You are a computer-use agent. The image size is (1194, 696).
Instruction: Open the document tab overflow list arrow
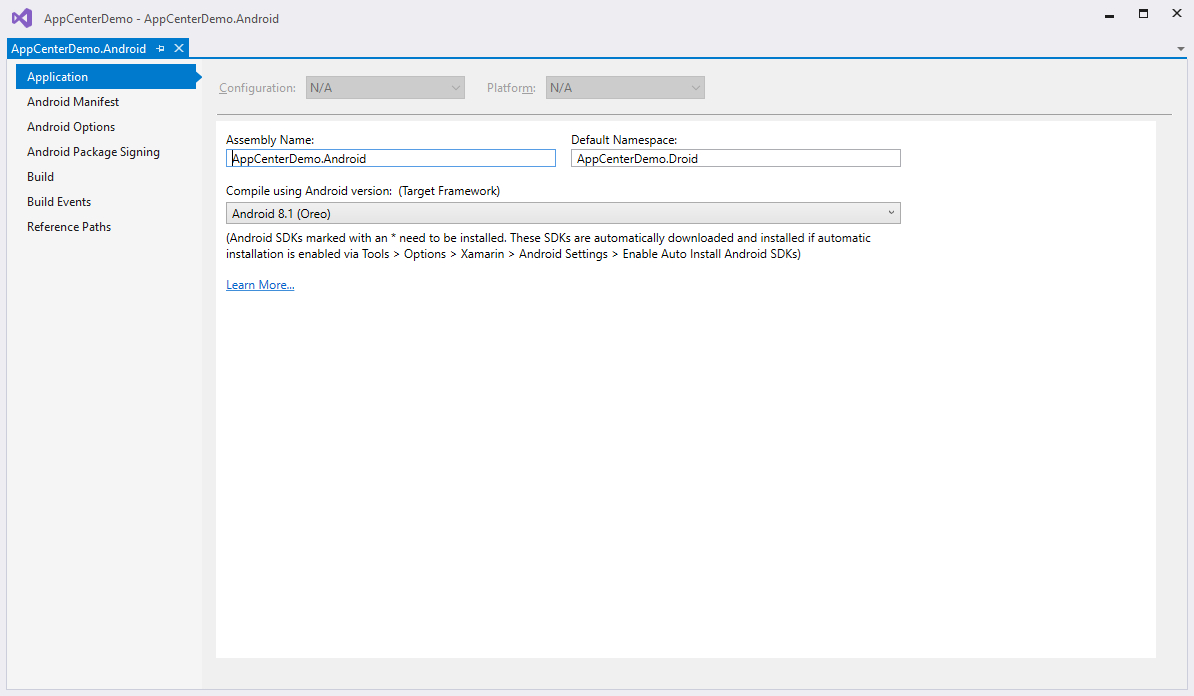coord(1181,48)
